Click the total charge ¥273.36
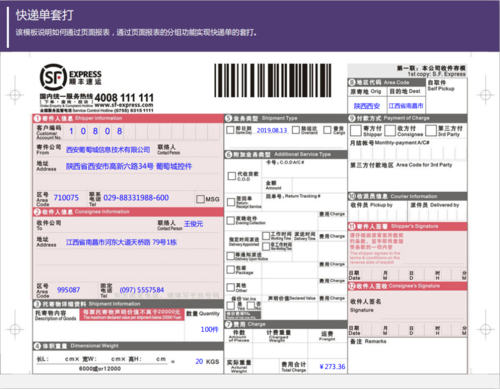Screen dimensions: 500x389 point(332,367)
